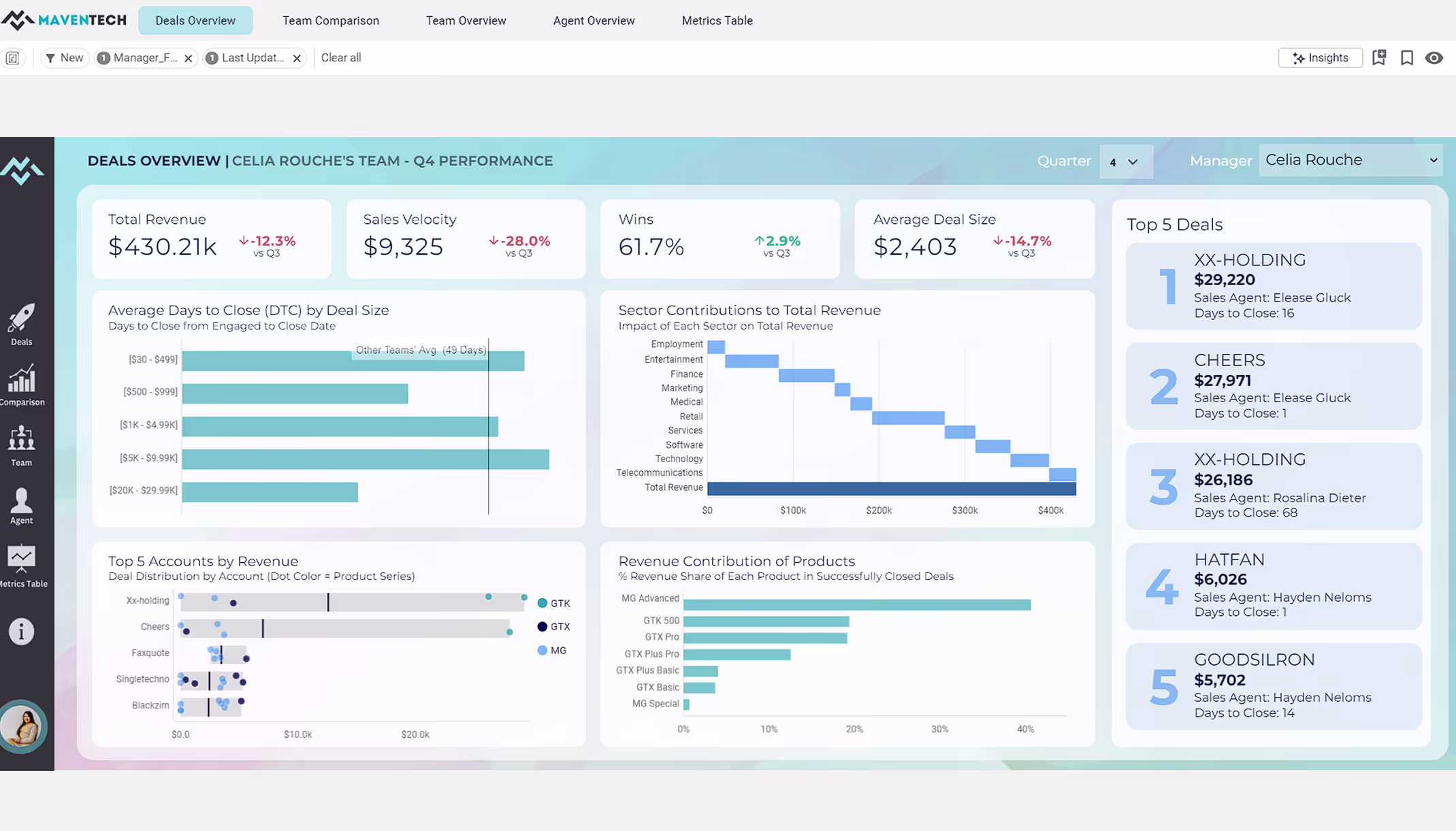Image resolution: width=1456 pixels, height=831 pixels.
Task: Open the New filter dropdown
Action: click(x=64, y=58)
